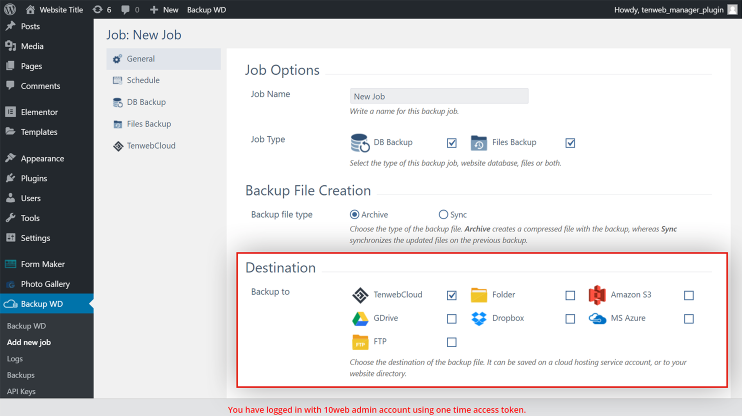Click the Google Drive icon
This screenshot has height=416, width=742.
click(360, 319)
